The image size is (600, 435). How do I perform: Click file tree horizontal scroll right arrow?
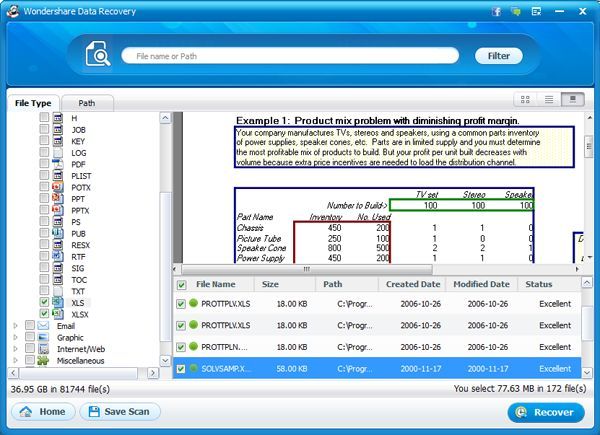pos(153,373)
